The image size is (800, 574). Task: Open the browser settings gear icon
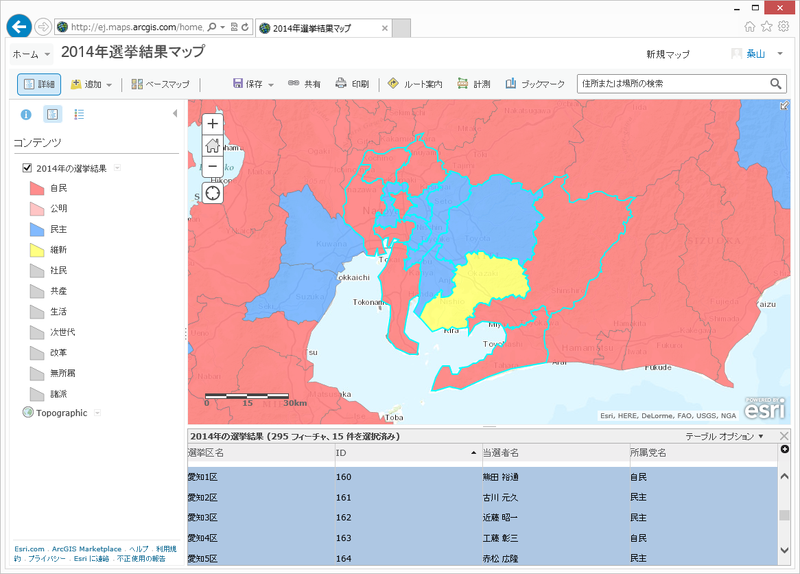(783, 27)
